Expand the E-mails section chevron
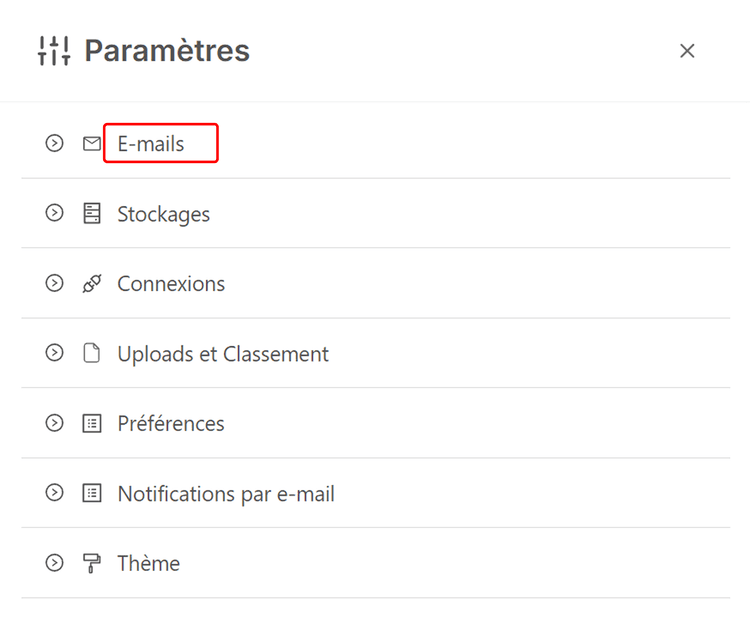Viewport: 750px width, 631px height. coord(54,144)
